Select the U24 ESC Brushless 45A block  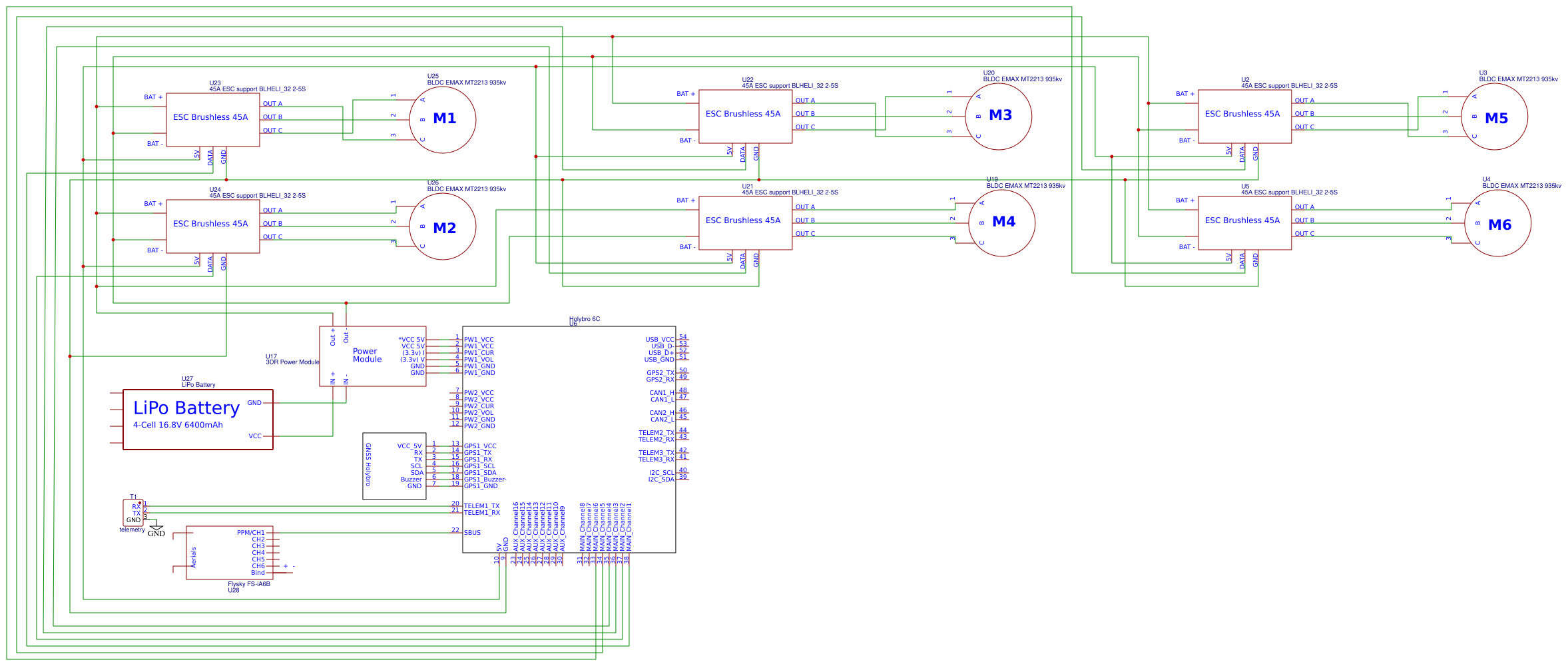(x=213, y=226)
